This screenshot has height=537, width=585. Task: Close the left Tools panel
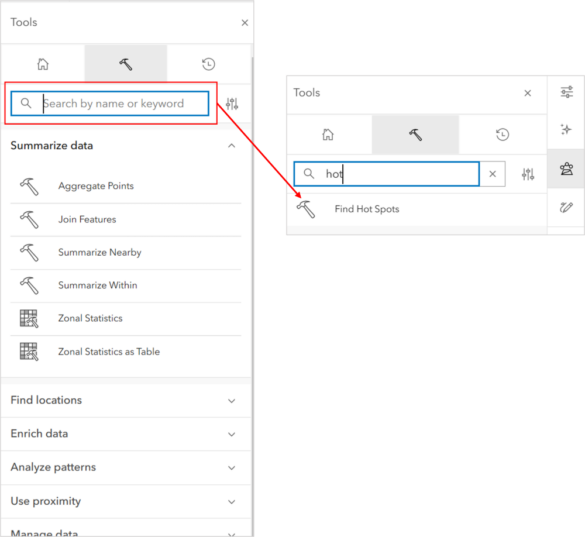point(245,23)
